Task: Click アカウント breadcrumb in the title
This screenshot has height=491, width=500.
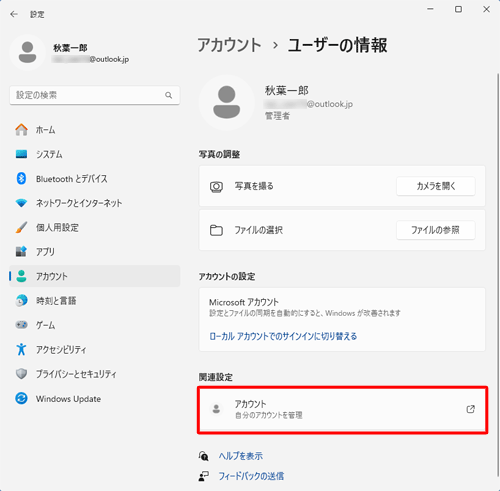Action: pyautogui.click(x=229, y=45)
